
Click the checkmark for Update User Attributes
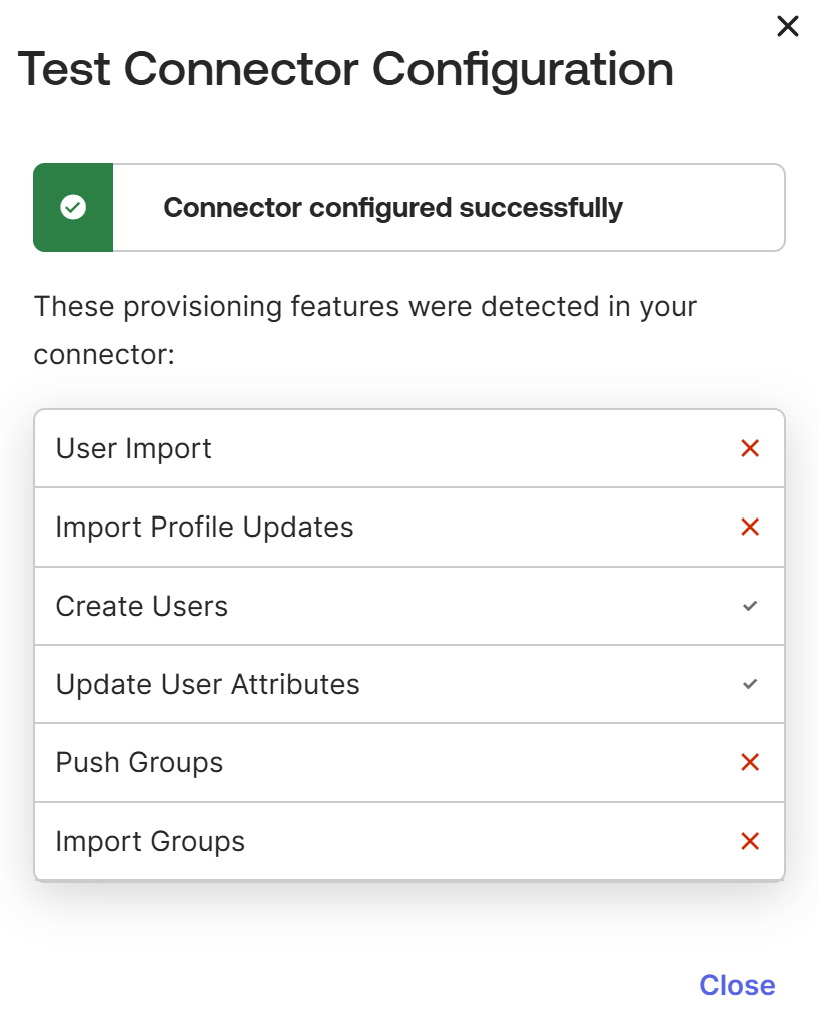(750, 684)
